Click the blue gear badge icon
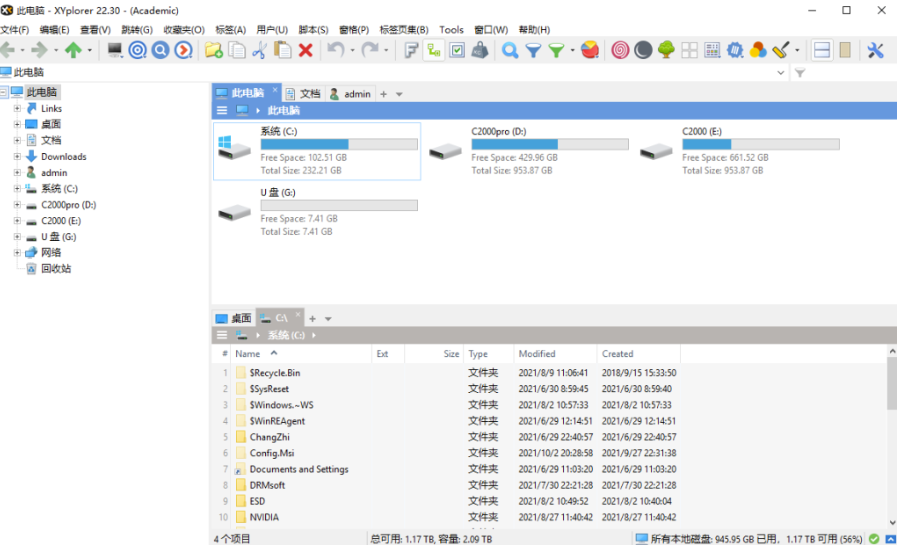The width and height of the screenshot is (904, 553). pyautogui.click(x=735, y=50)
